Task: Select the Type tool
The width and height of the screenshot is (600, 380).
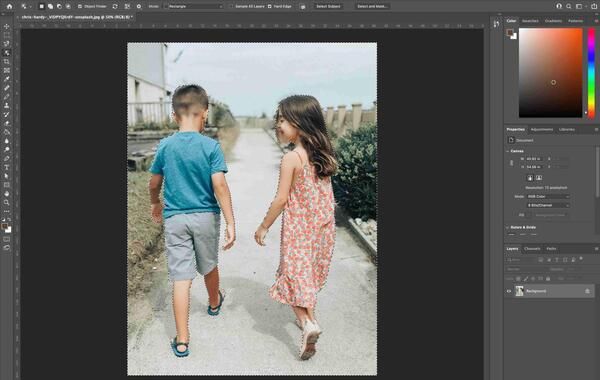Action: click(7, 167)
